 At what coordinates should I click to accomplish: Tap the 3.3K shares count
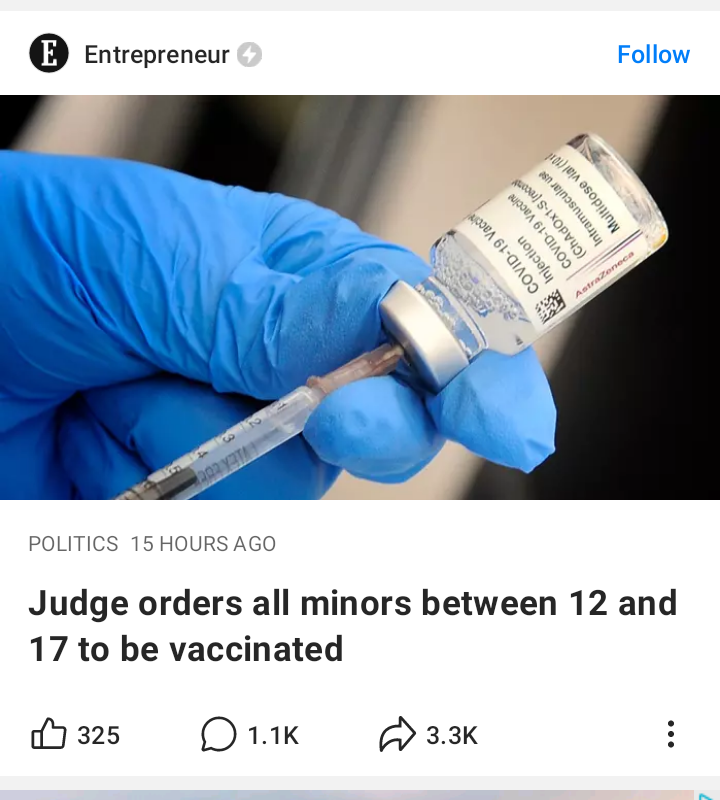pos(452,735)
